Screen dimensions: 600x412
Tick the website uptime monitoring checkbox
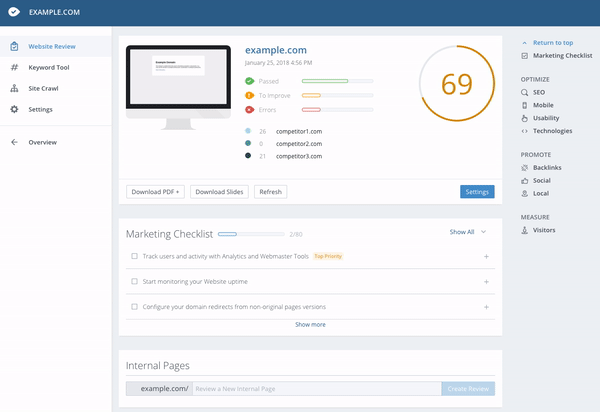(x=134, y=281)
